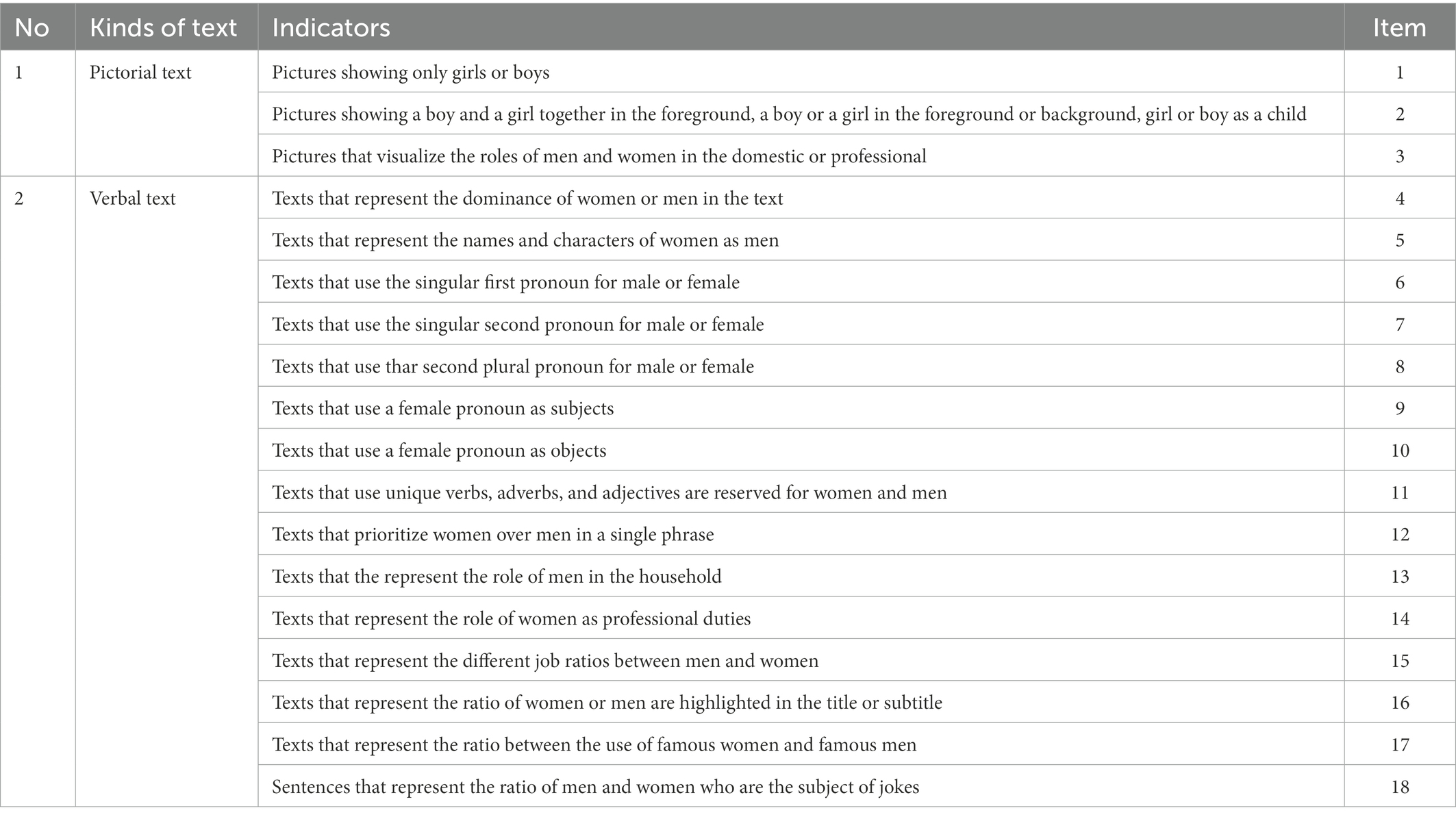The height and width of the screenshot is (819, 1456).
Task: Click the 'Item' column header
Action: pos(1400,27)
